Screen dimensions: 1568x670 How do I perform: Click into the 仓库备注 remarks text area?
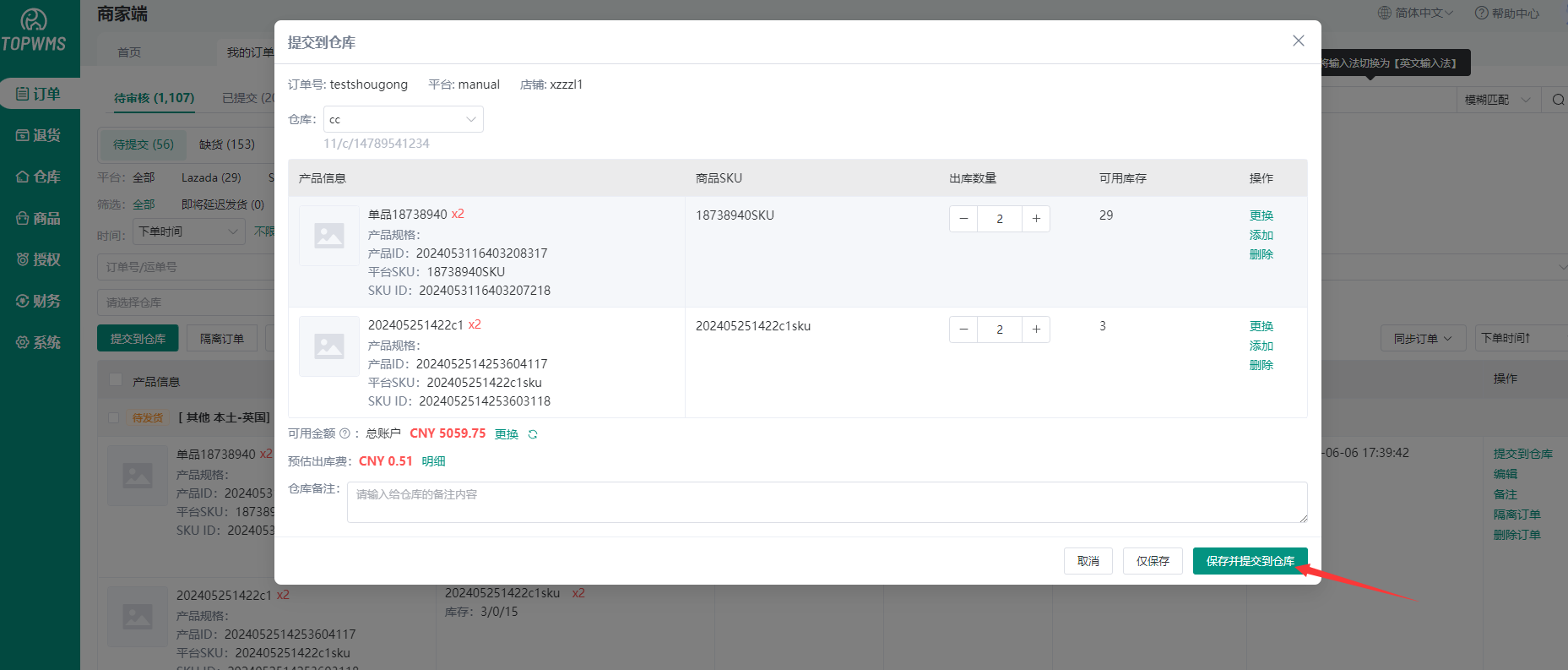click(826, 502)
